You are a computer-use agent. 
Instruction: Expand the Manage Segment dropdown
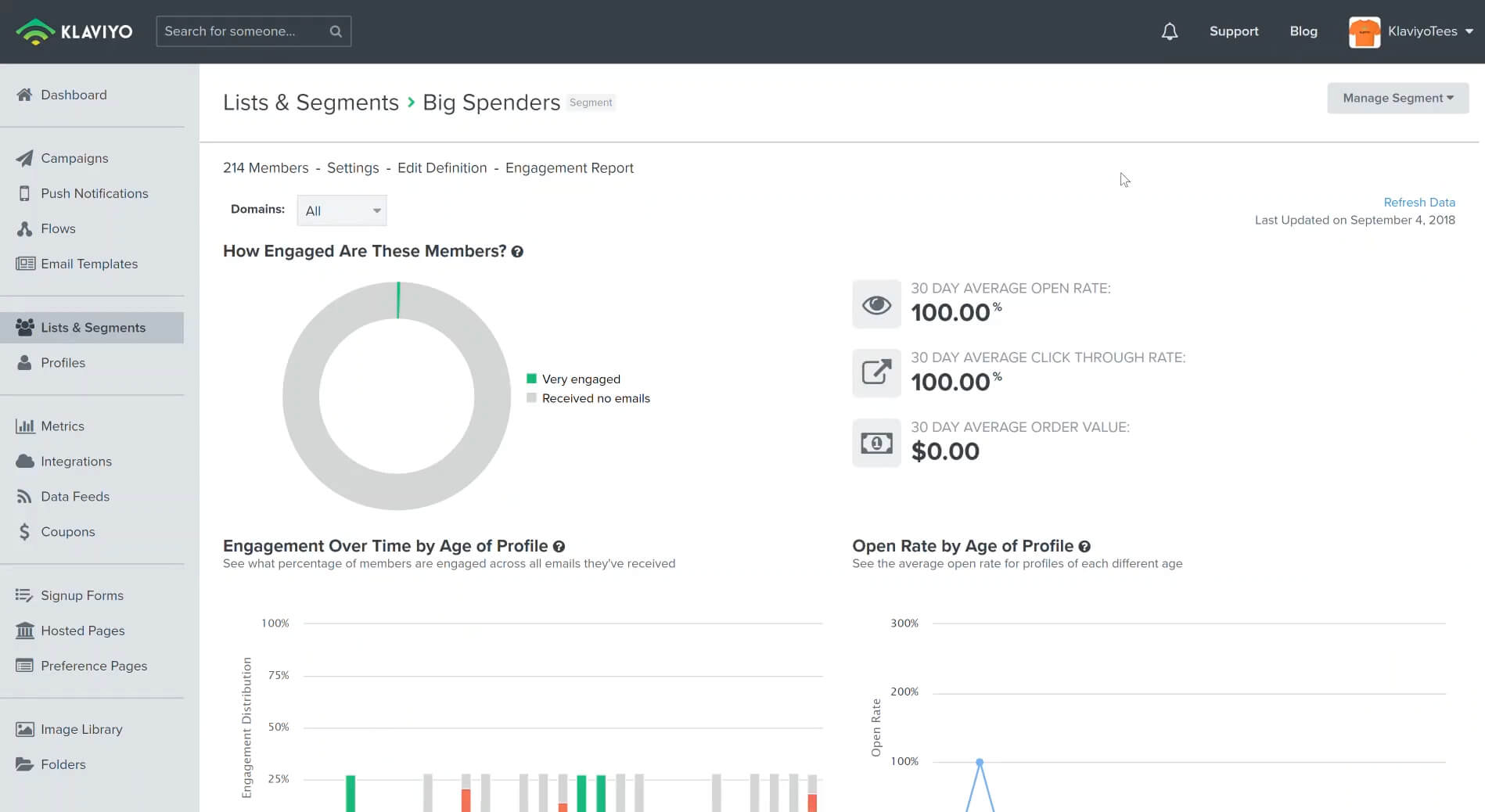[x=1397, y=99]
